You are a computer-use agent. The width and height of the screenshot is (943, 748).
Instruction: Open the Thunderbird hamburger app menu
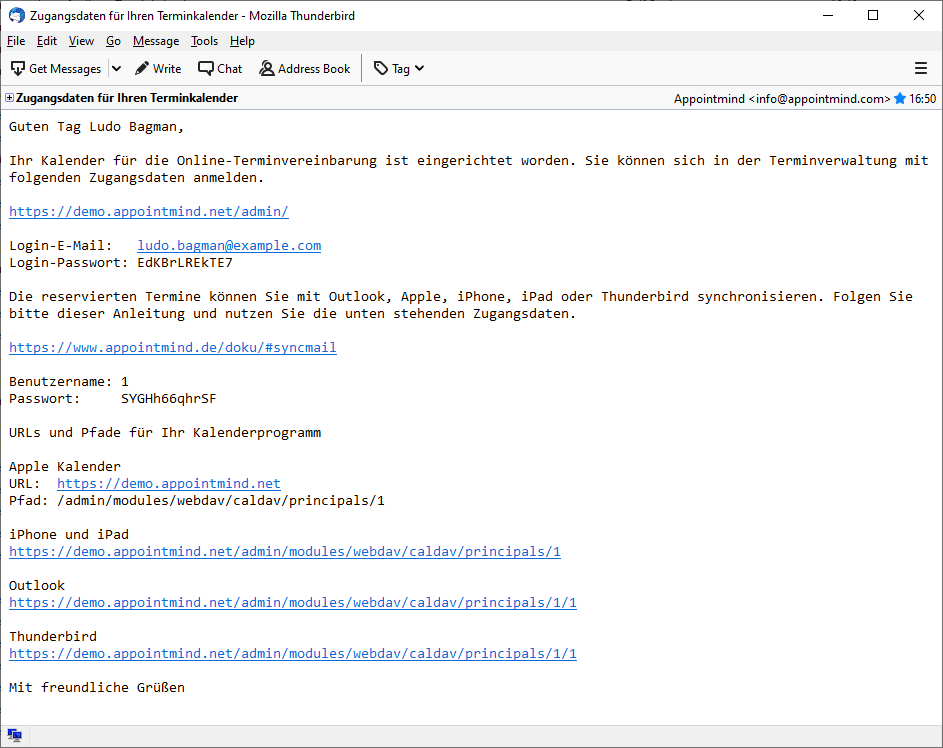coord(921,69)
